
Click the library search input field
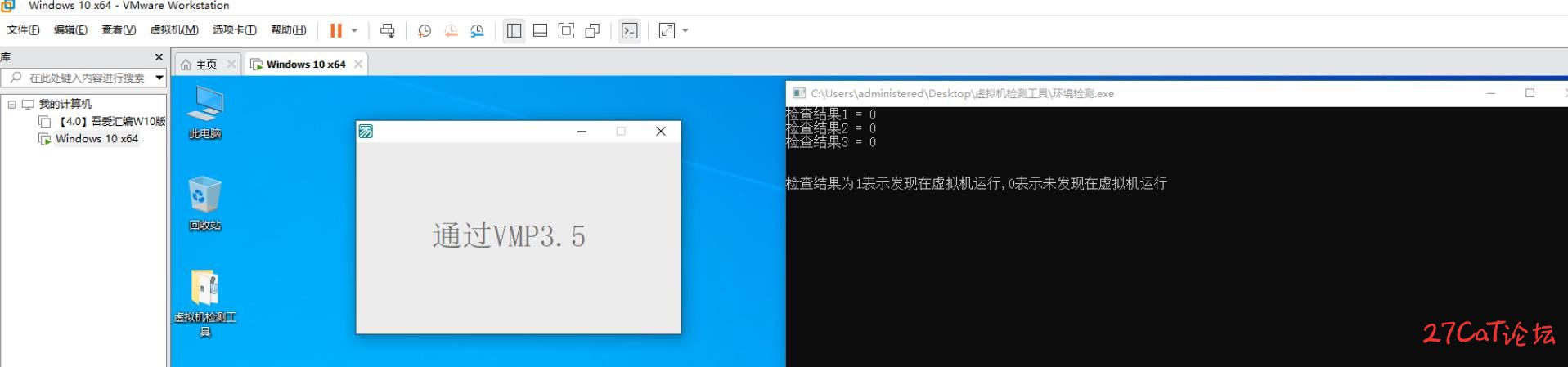[78, 78]
